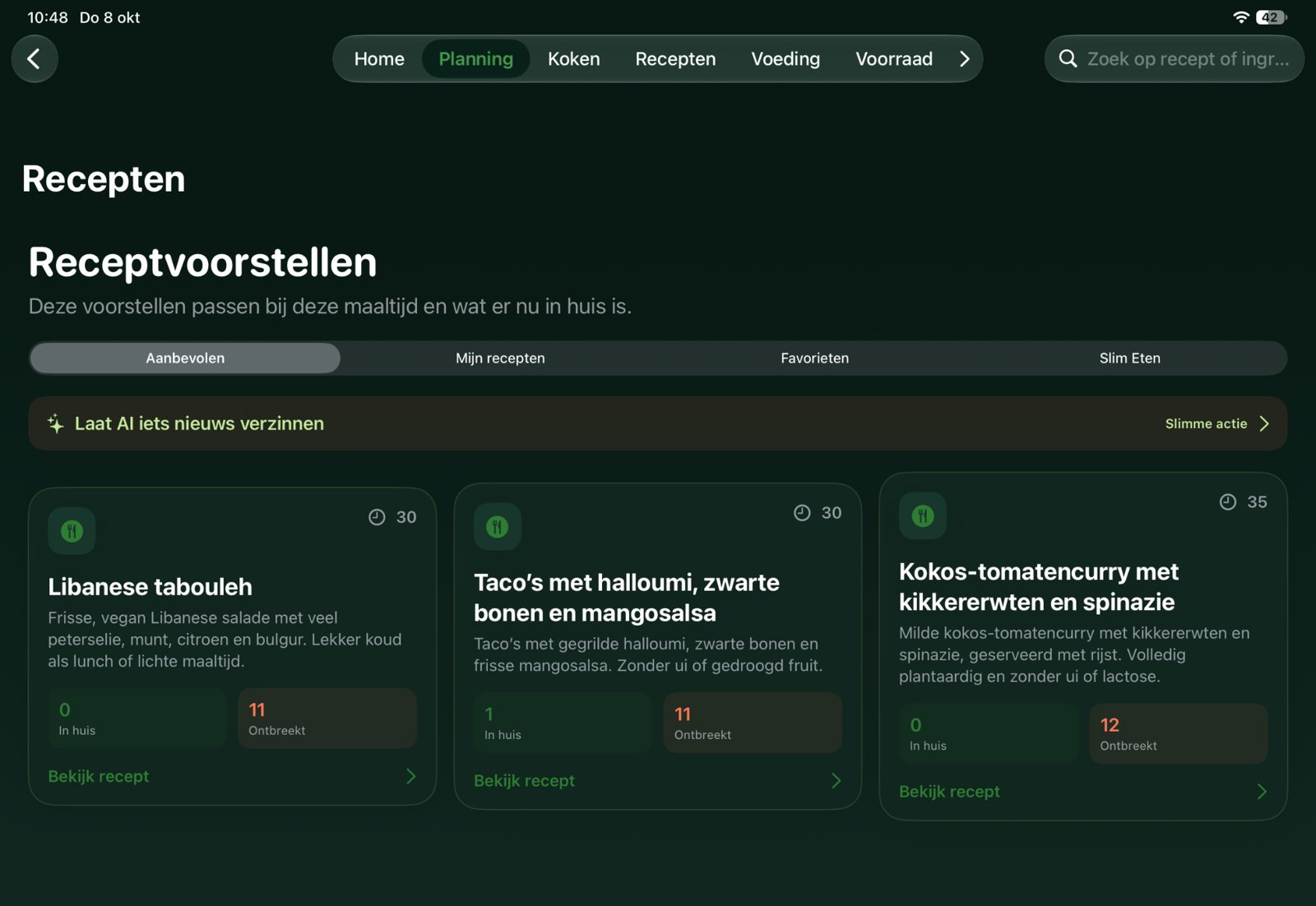
Task: Click fork icon on Kokos-tomatencurry card
Action: (x=923, y=516)
